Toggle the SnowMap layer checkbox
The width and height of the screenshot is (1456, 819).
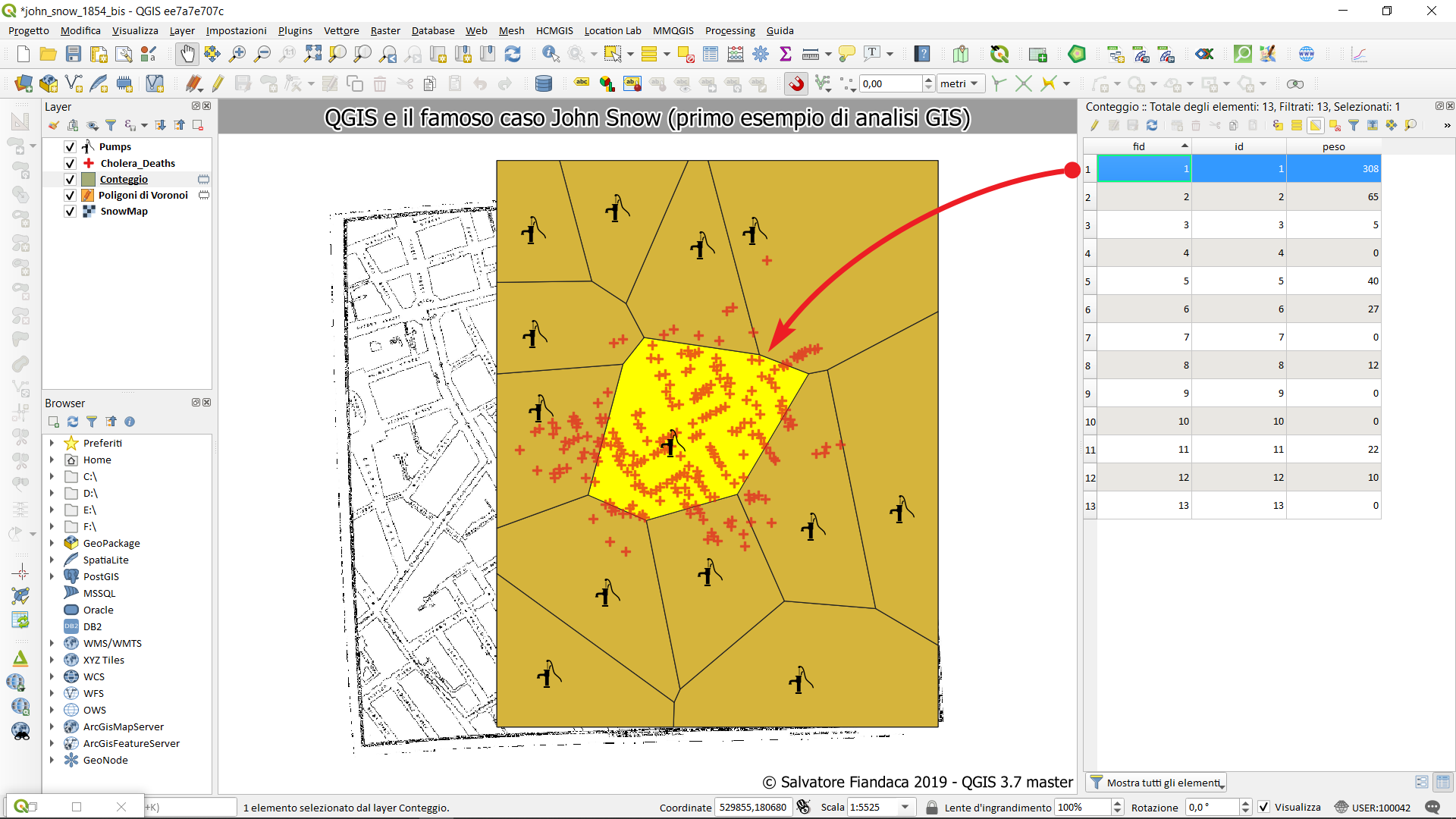coord(70,212)
